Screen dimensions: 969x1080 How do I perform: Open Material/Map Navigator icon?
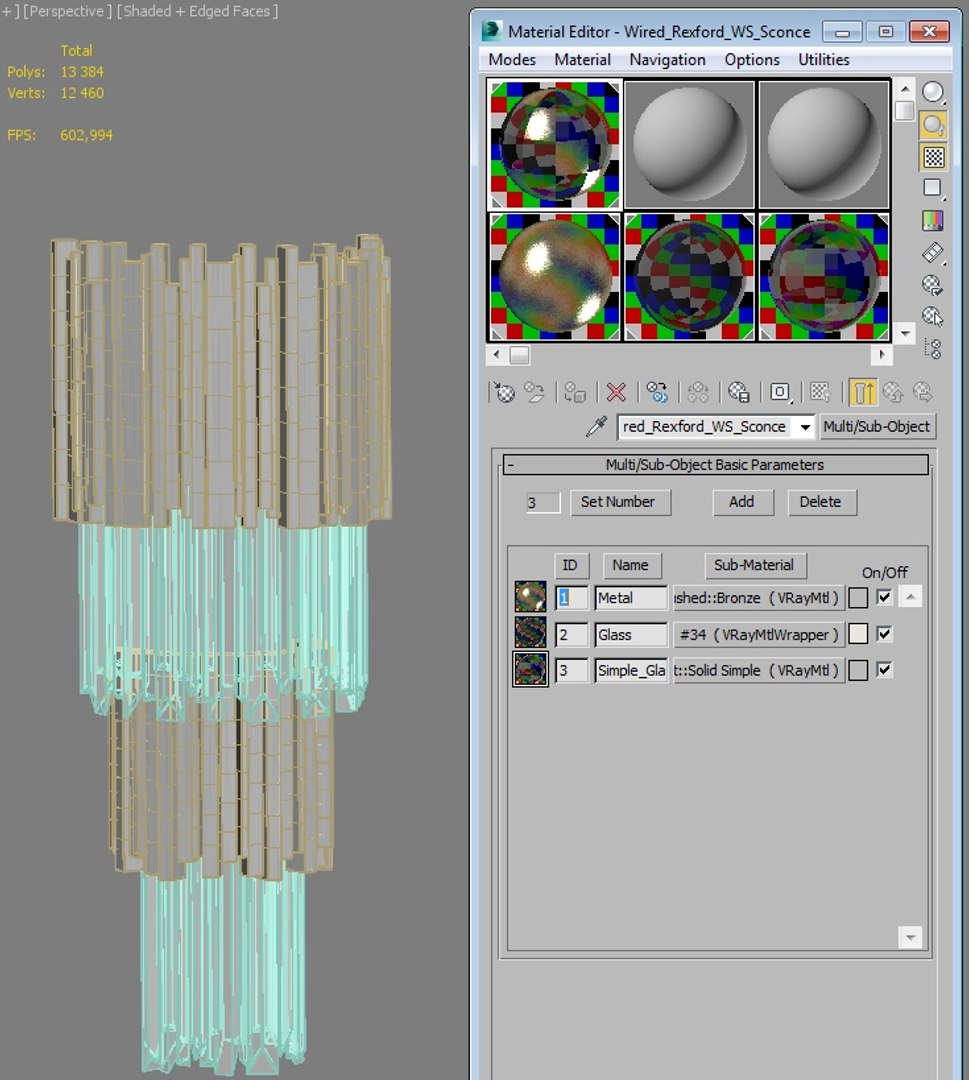tap(933, 349)
